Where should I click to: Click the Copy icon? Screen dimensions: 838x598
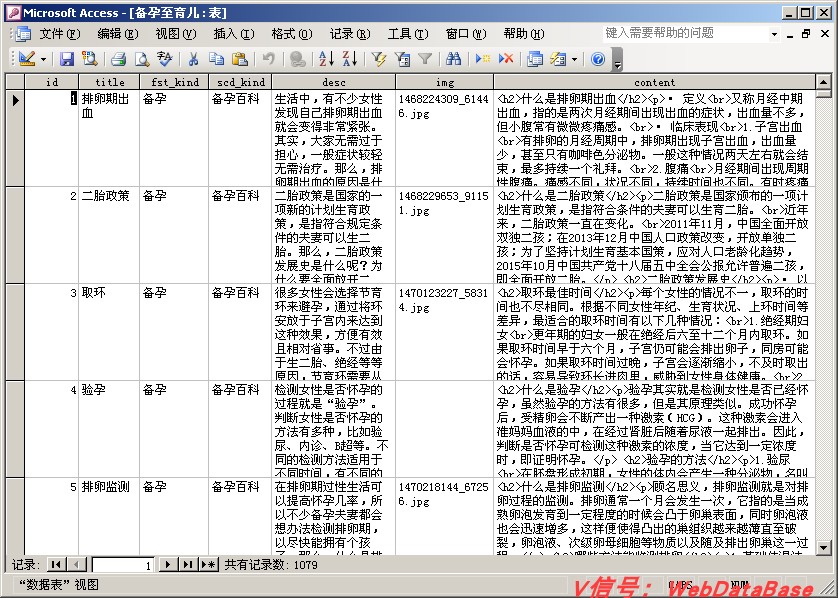click(216, 59)
